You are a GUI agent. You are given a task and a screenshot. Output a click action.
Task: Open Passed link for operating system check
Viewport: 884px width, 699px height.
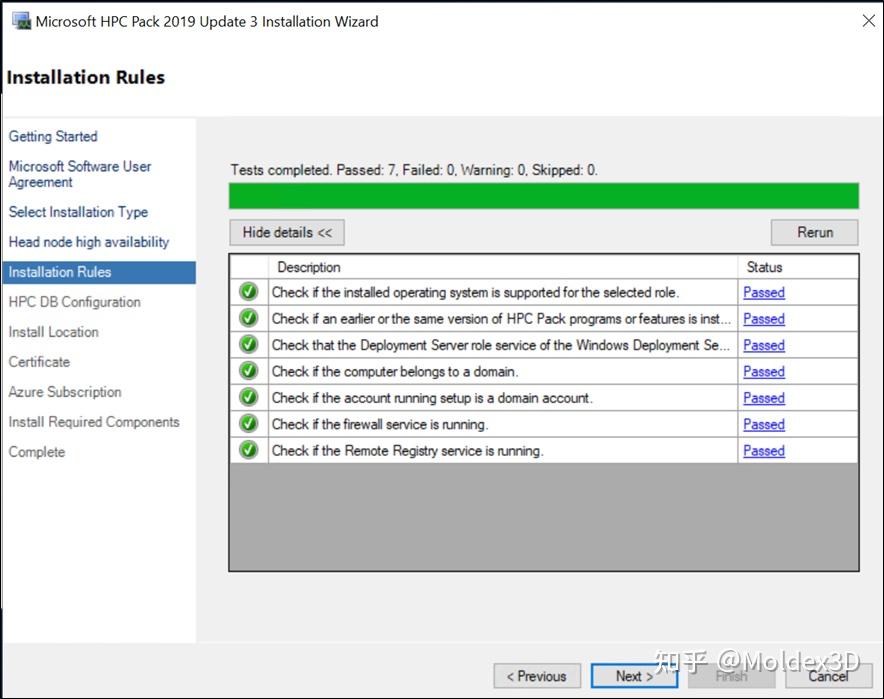[x=763, y=292]
